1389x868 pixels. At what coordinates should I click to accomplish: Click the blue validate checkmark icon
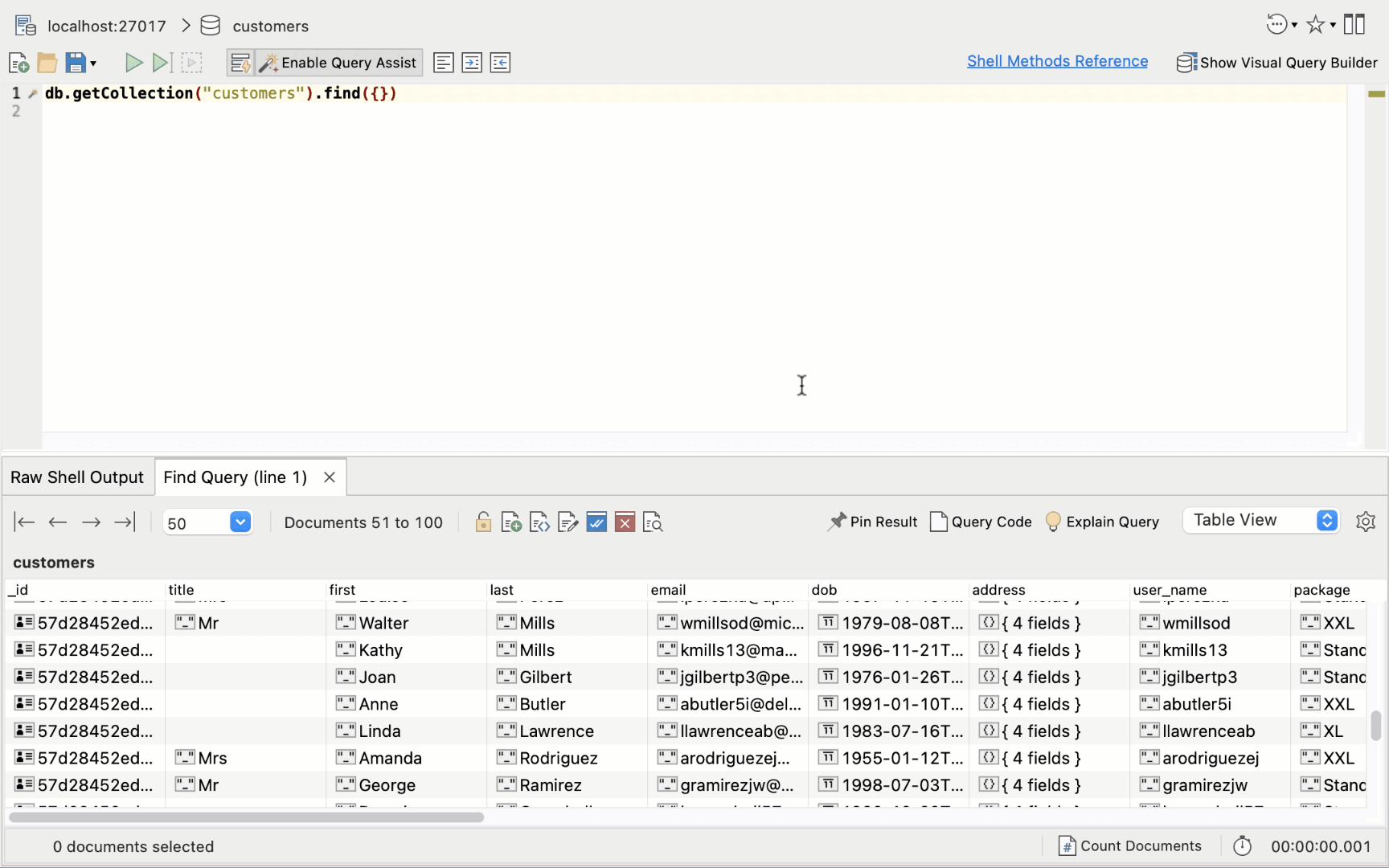[x=596, y=522]
